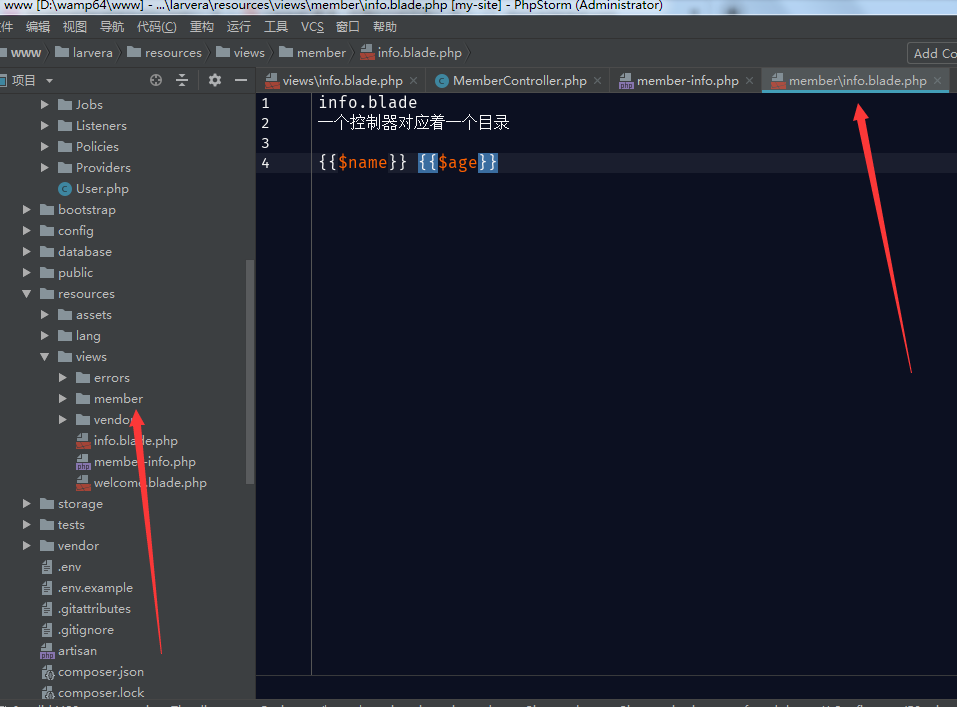Expand the config folder

pos(27,231)
